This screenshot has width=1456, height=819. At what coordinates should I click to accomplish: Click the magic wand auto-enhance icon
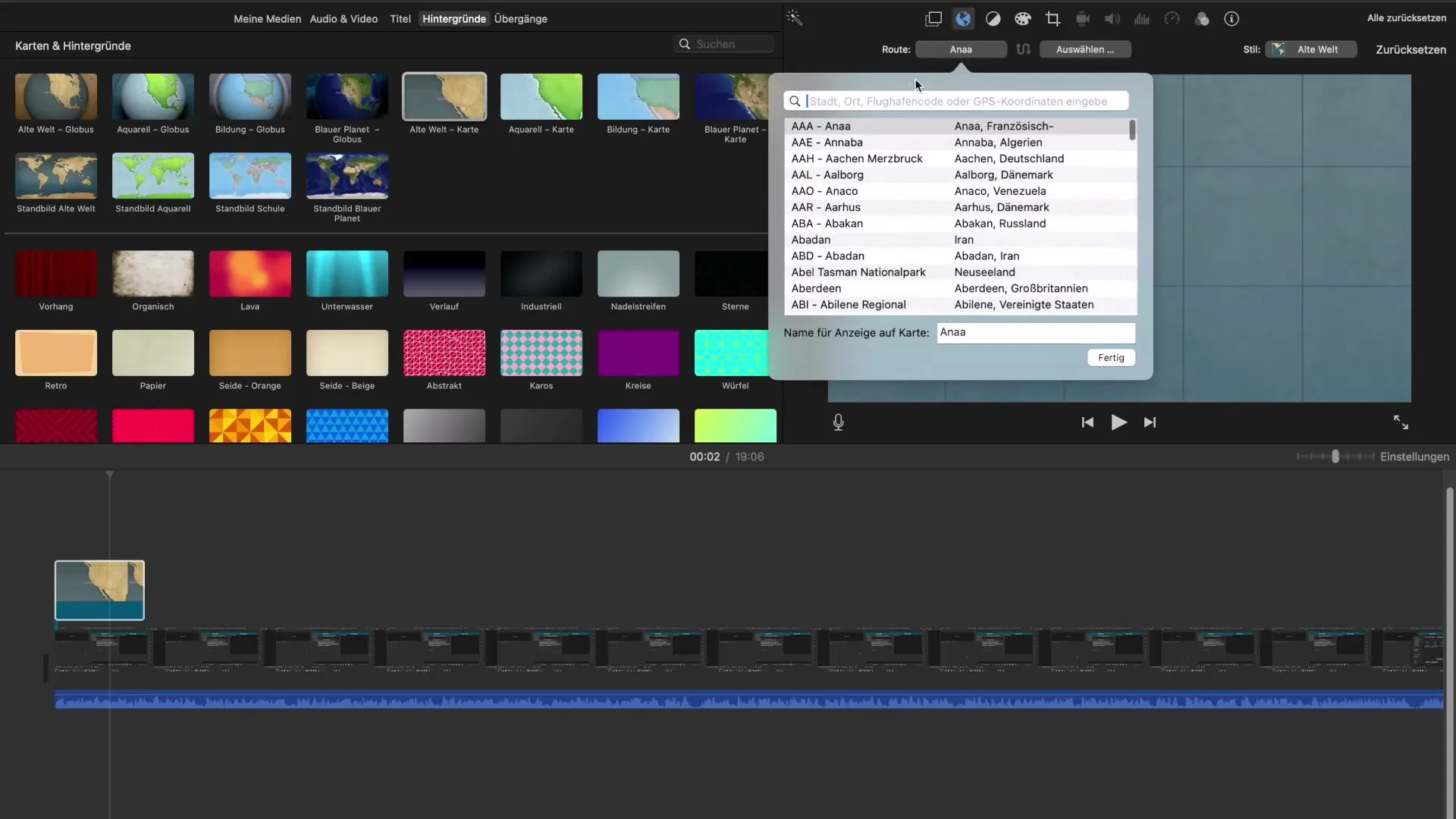coord(794,18)
